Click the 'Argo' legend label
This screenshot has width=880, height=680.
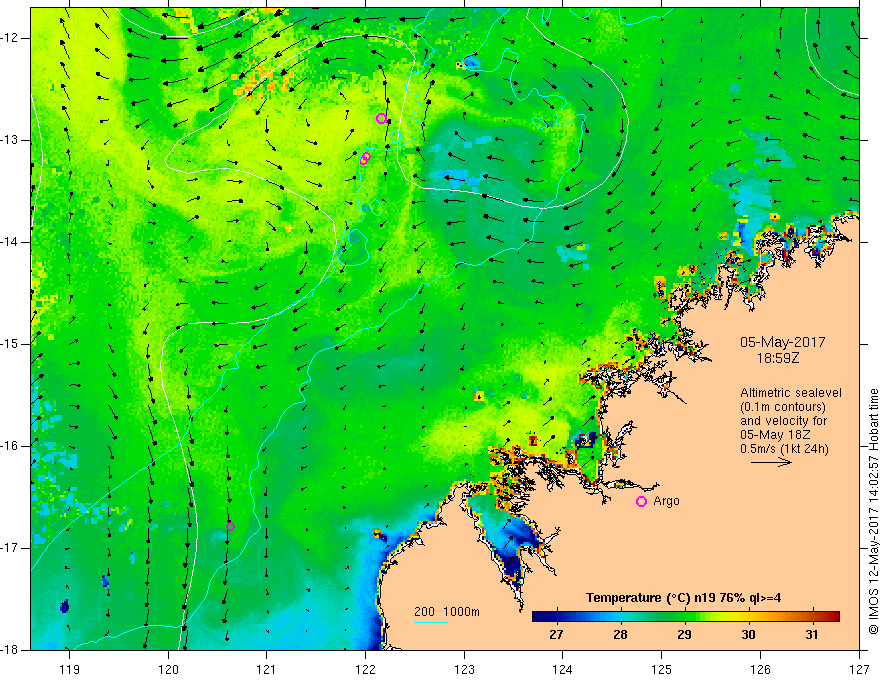[666, 501]
